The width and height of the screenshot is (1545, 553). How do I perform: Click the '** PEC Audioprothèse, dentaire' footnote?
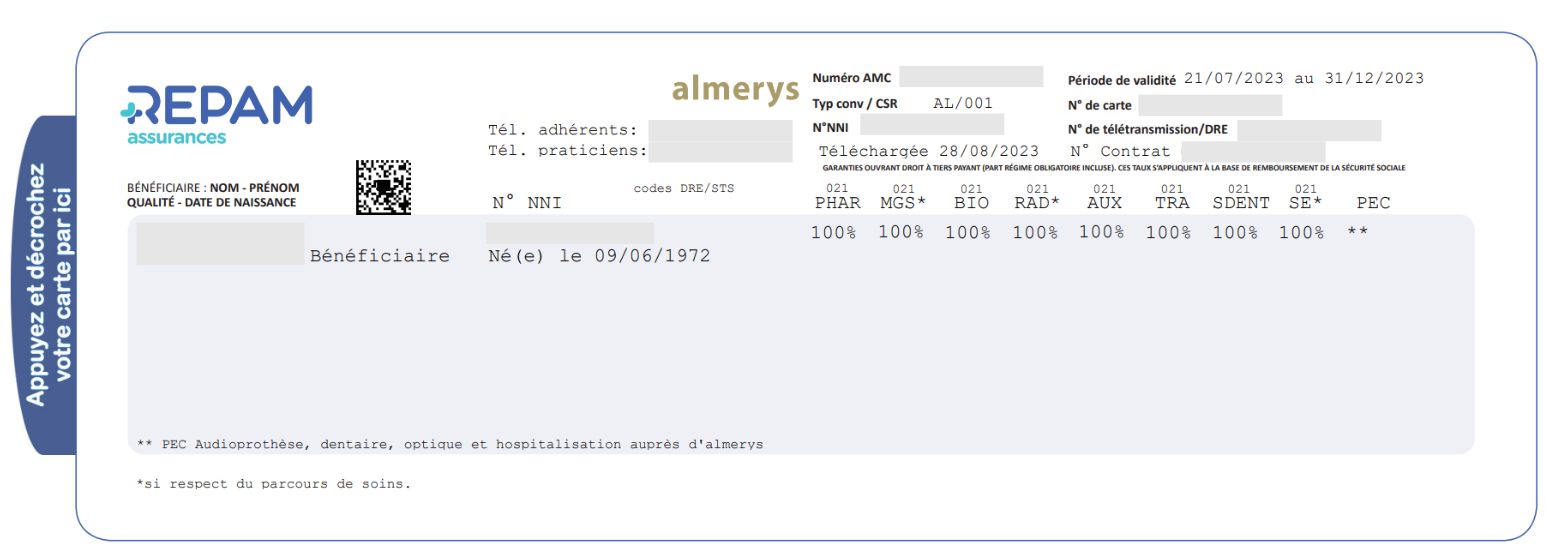(x=450, y=444)
